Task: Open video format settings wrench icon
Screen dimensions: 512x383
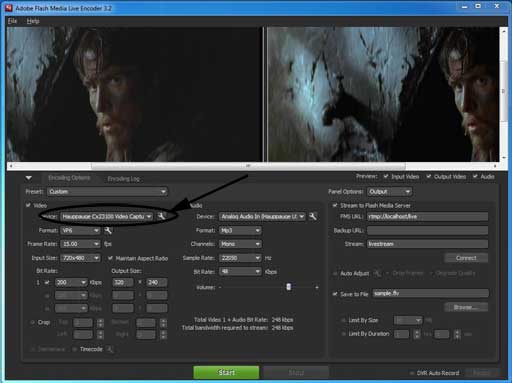Action: click(108, 230)
